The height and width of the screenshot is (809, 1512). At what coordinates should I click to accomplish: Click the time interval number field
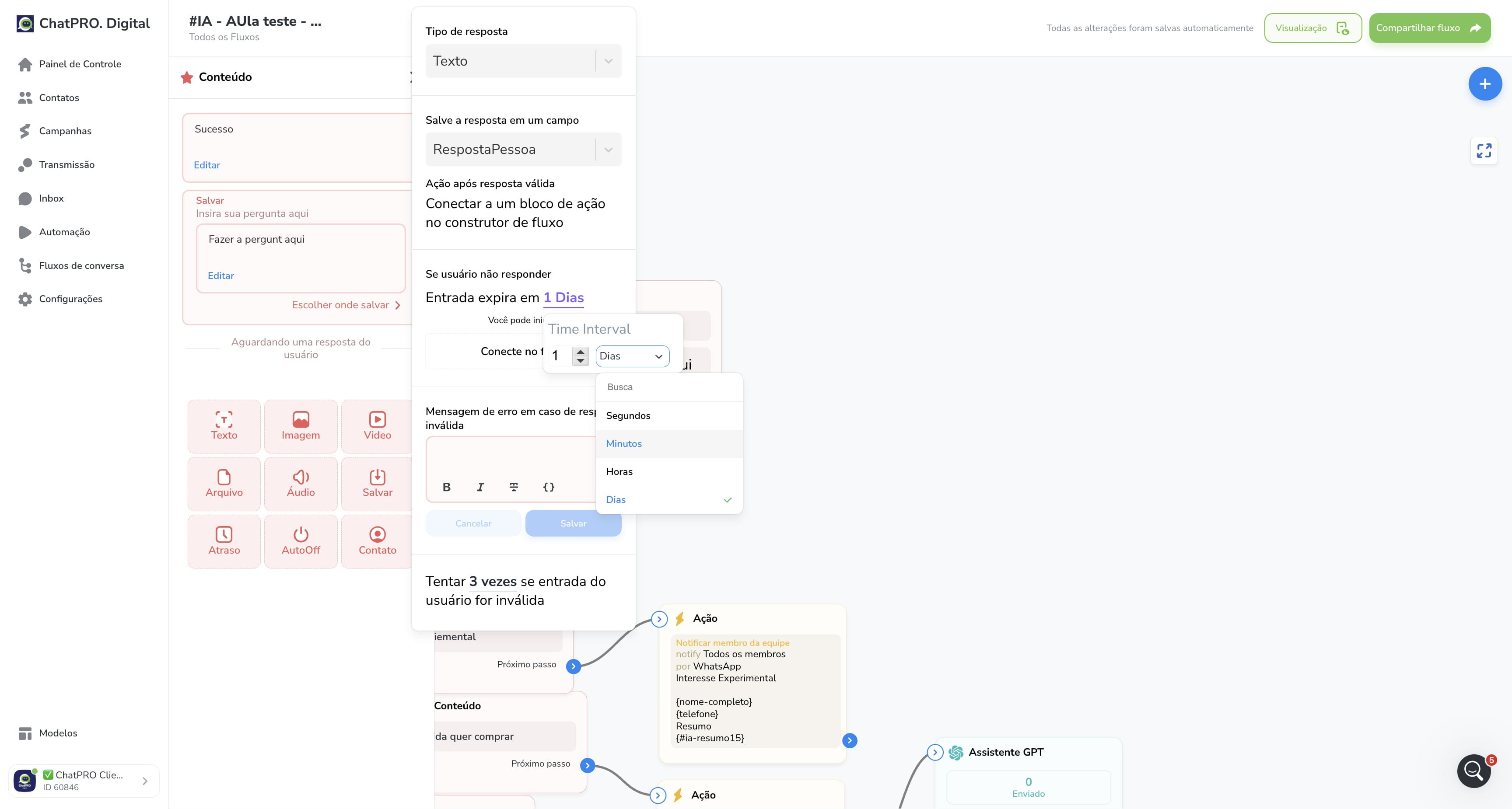560,356
